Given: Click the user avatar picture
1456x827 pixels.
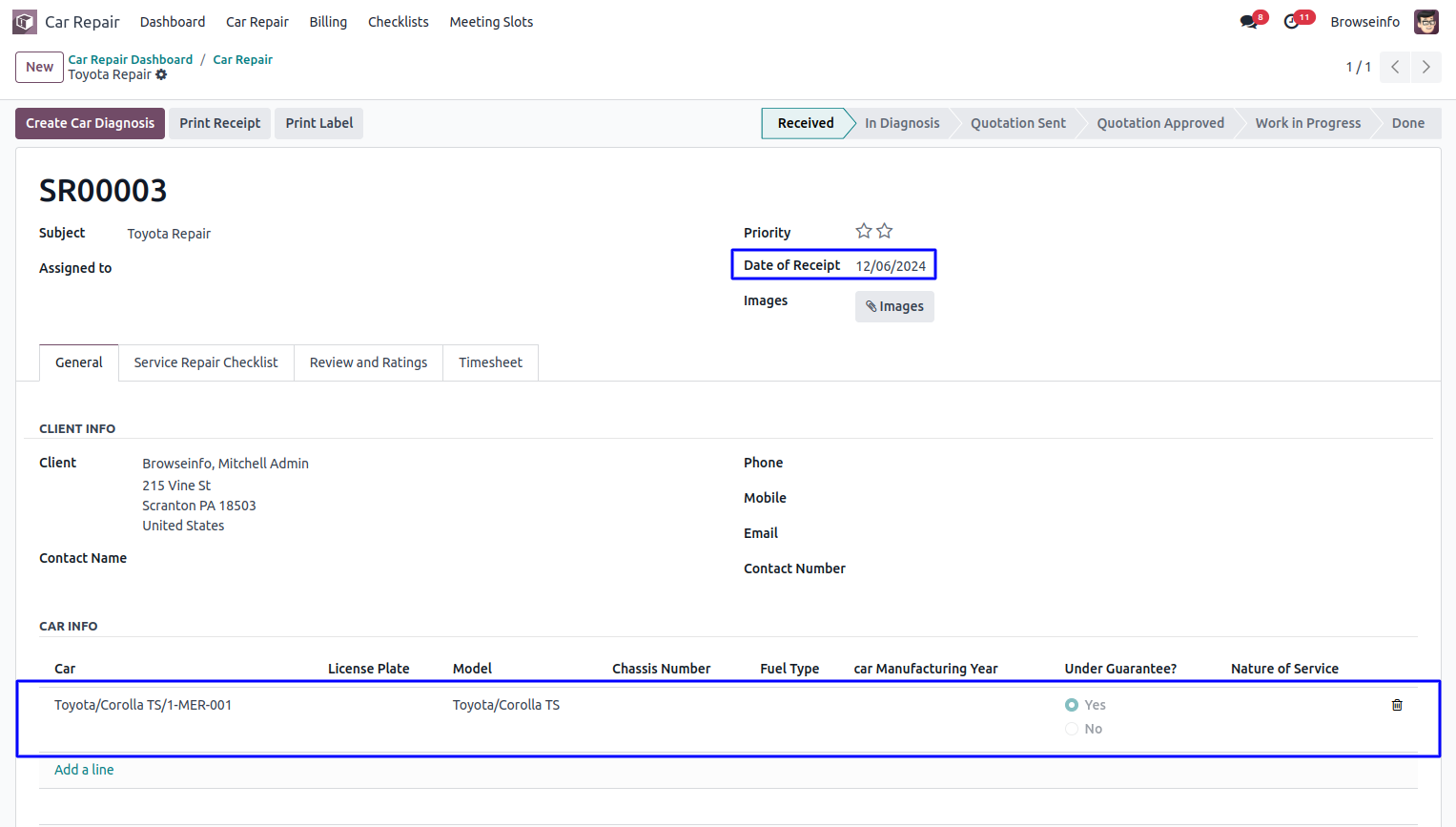Looking at the screenshot, I should click(x=1425, y=22).
